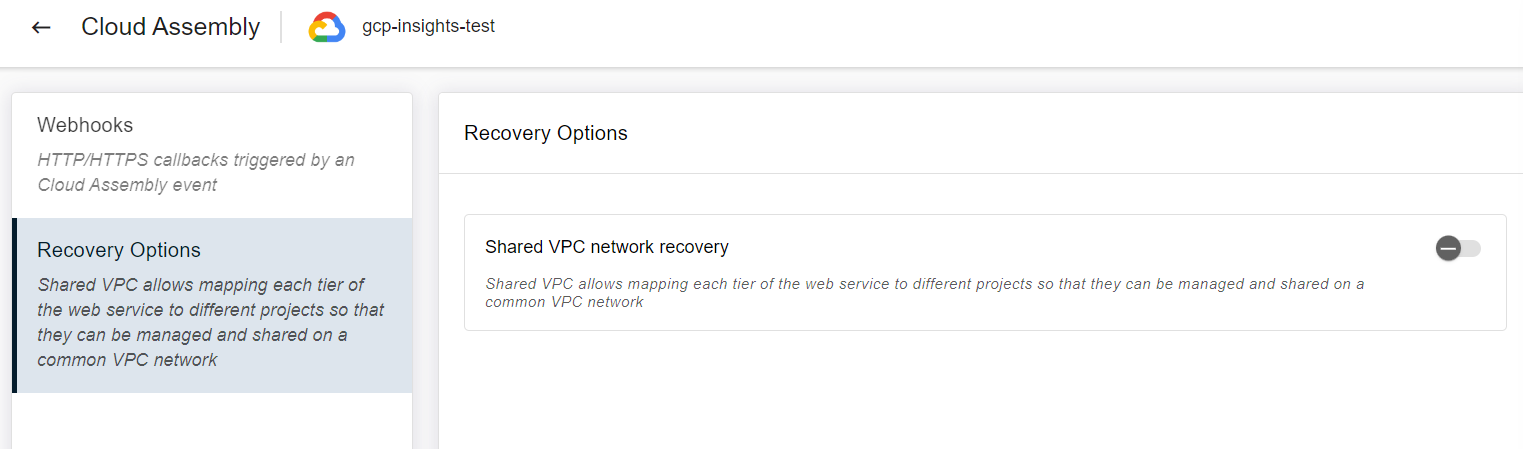The width and height of the screenshot is (1523, 449).
Task: Click the sidebar Recovery Options description text
Action: (210, 322)
